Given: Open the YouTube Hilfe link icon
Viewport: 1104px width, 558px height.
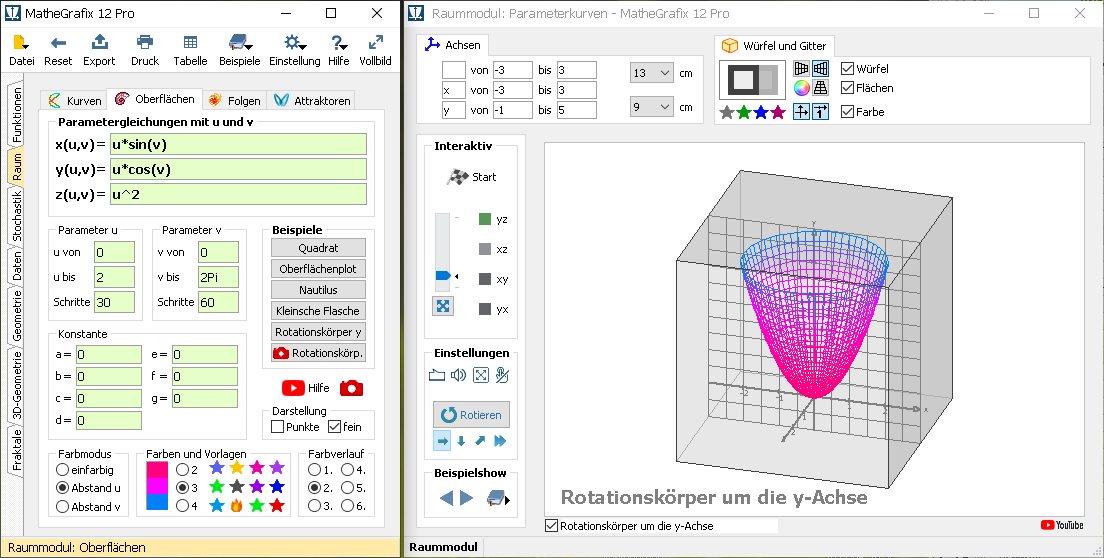Looking at the screenshot, I should click(x=293, y=388).
